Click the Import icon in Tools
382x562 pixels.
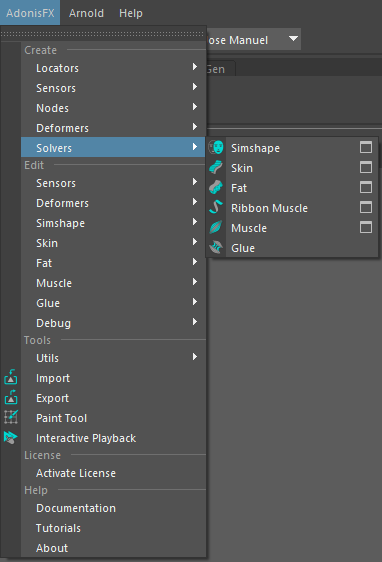click(x=11, y=377)
